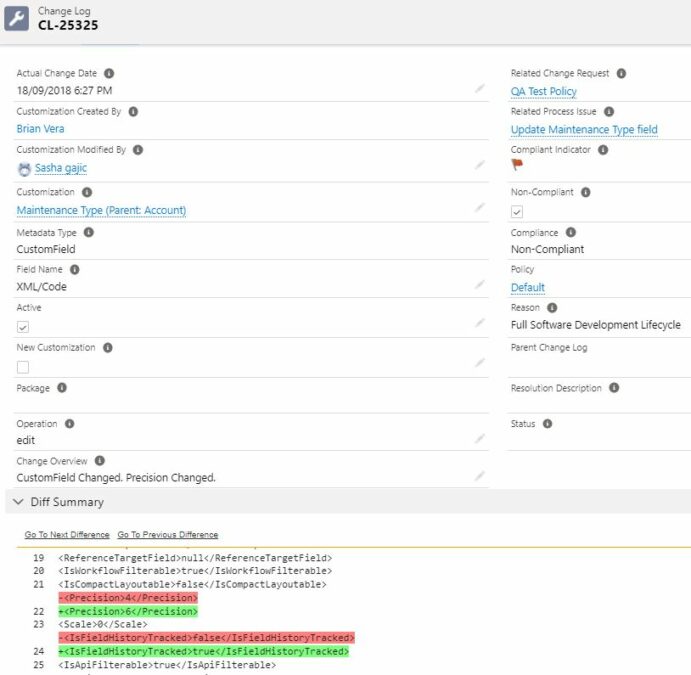This screenshot has width=691, height=675.
Task: Edit Actual Change Date pencil icon
Action: (479, 89)
